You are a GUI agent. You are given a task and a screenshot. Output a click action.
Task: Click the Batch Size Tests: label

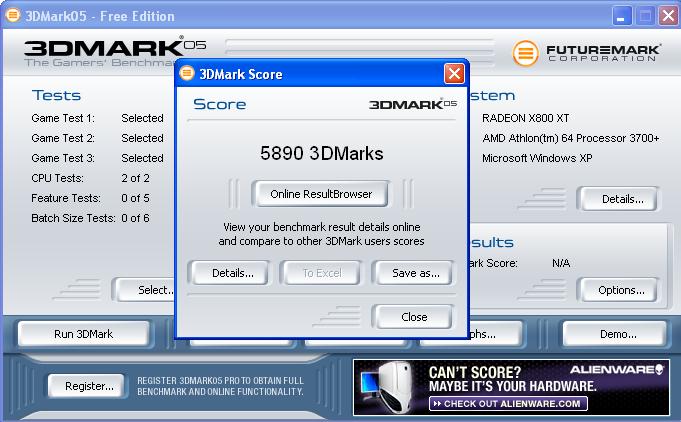[73, 218]
